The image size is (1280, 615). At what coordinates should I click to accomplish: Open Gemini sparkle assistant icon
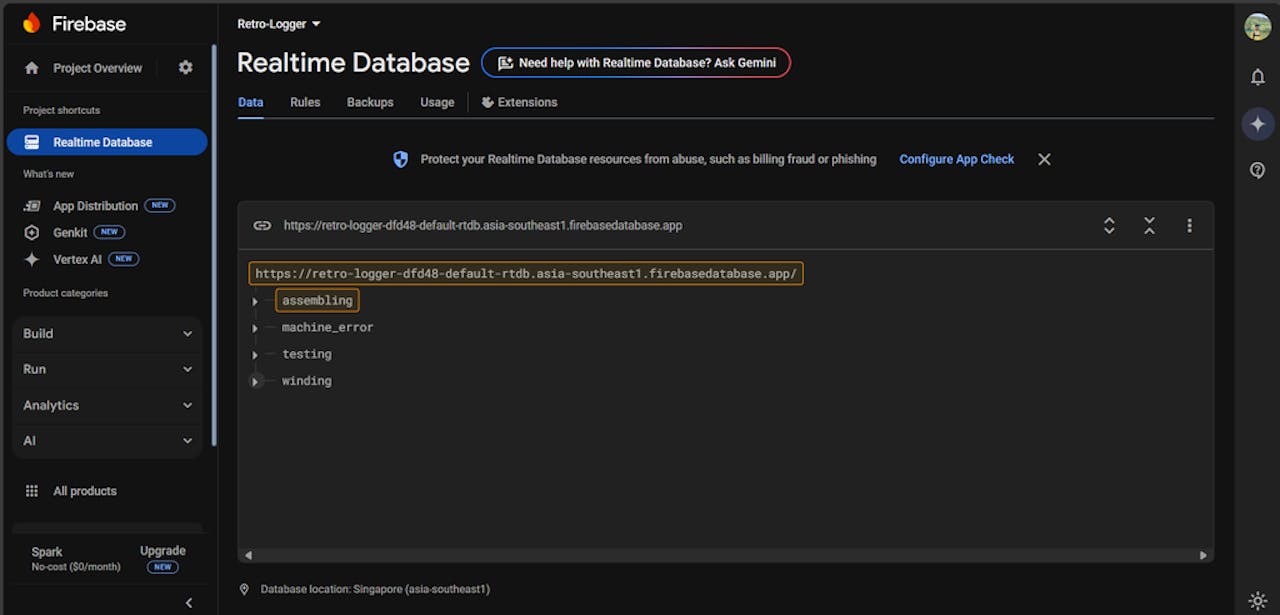(x=1258, y=124)
